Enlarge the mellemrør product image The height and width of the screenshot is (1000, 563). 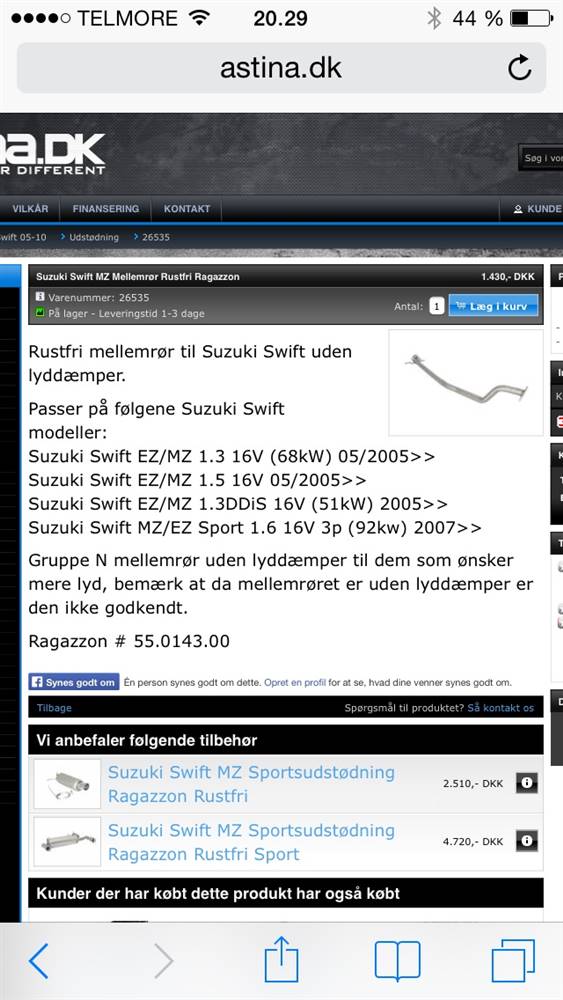[466, 383]
